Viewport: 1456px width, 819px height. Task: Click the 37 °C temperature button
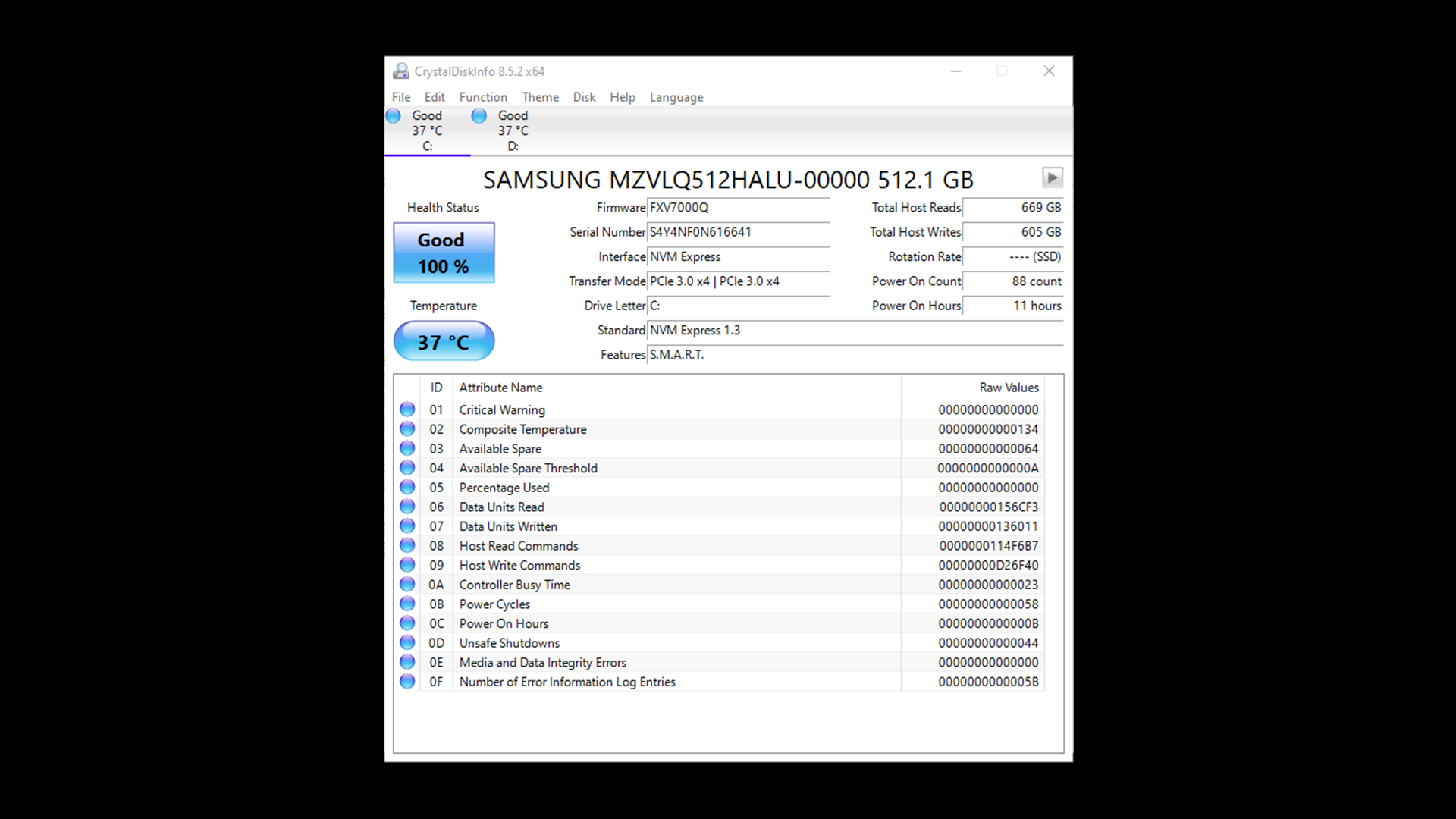point(444,342)
